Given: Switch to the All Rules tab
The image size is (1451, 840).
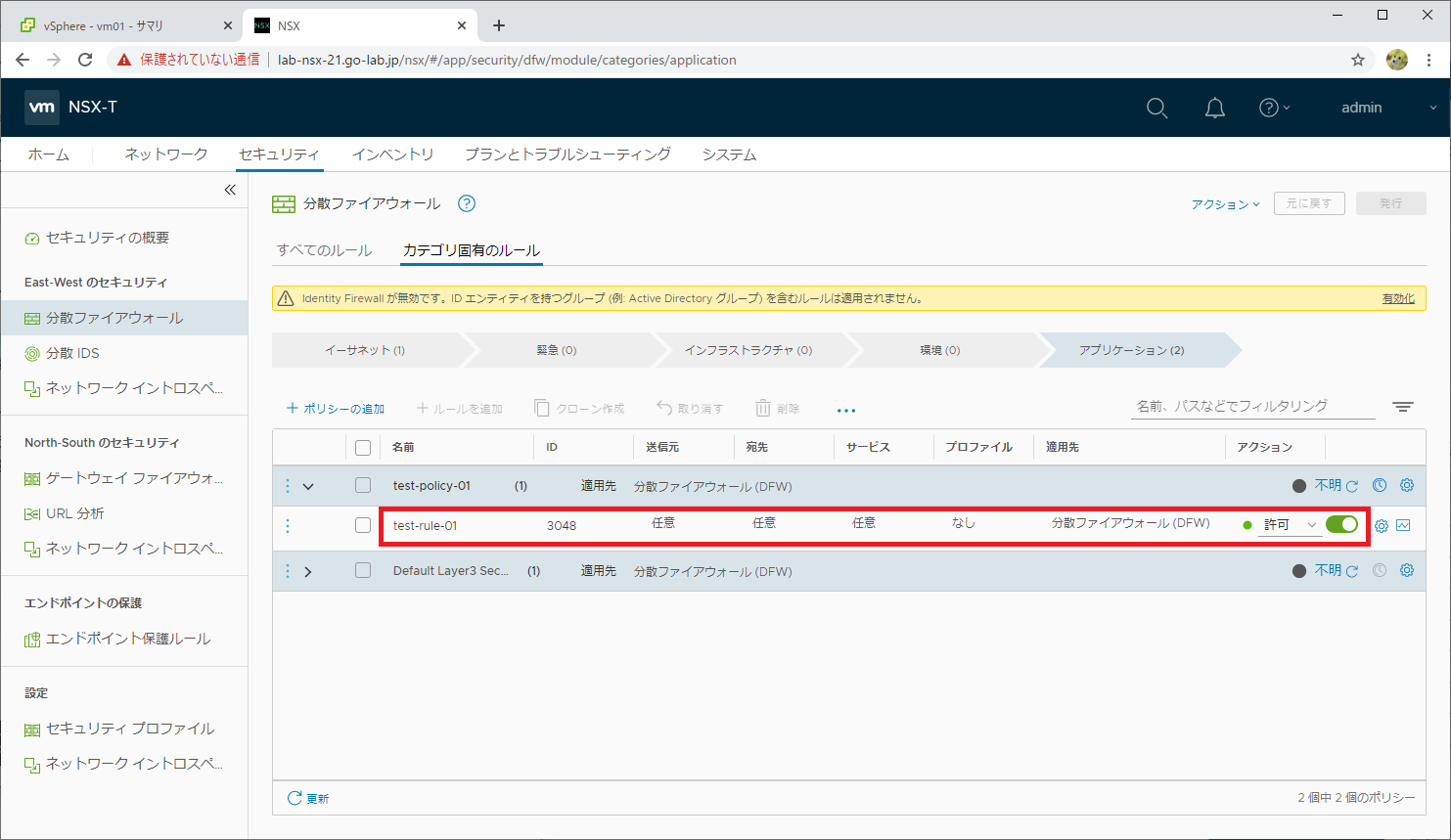Looking at the screenshot, I should (x=324, y=250).
